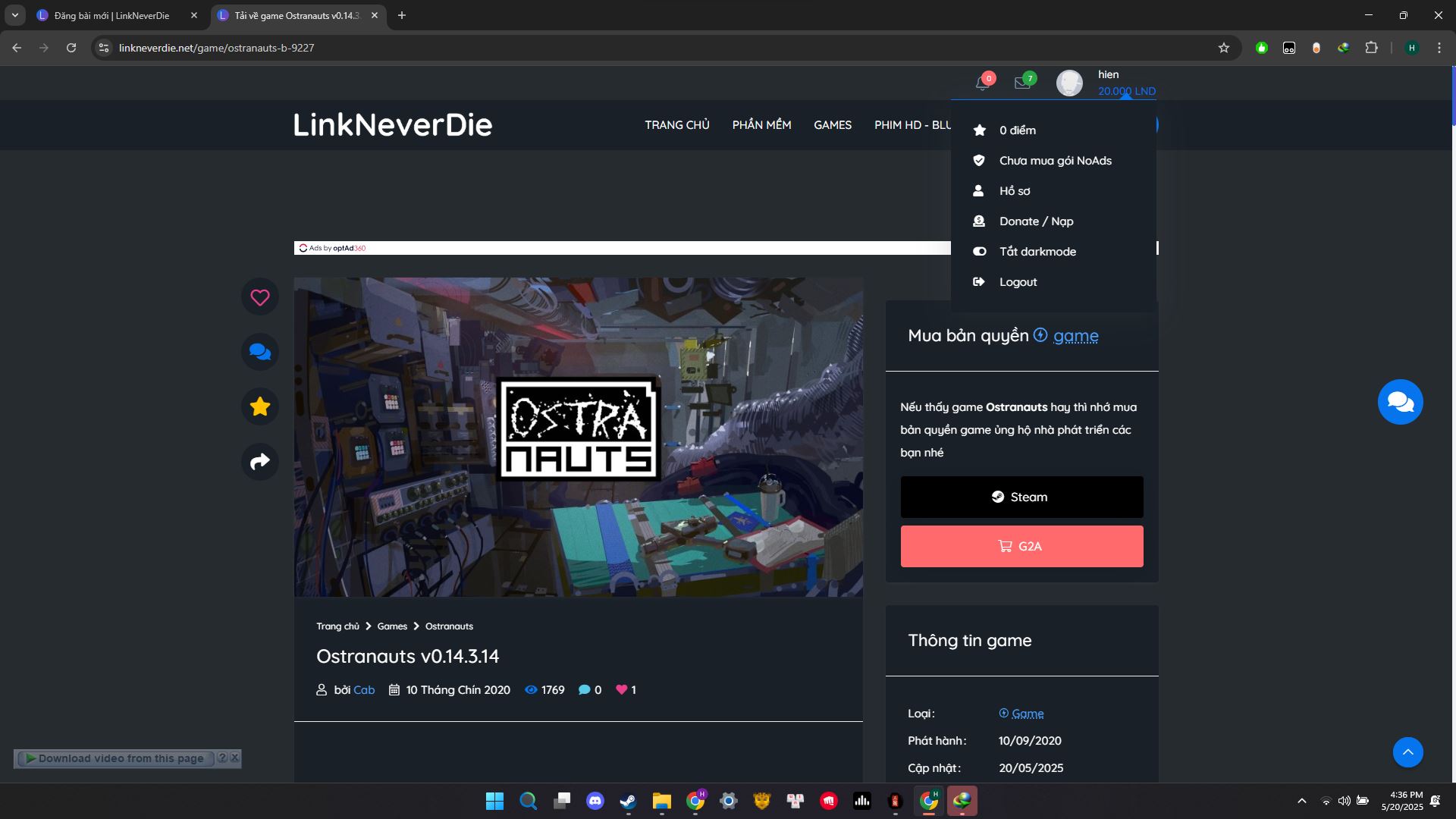The image size is (1456, 819).
Task: Bookmark this page with star icon
Action: (x=1223, y=48)
